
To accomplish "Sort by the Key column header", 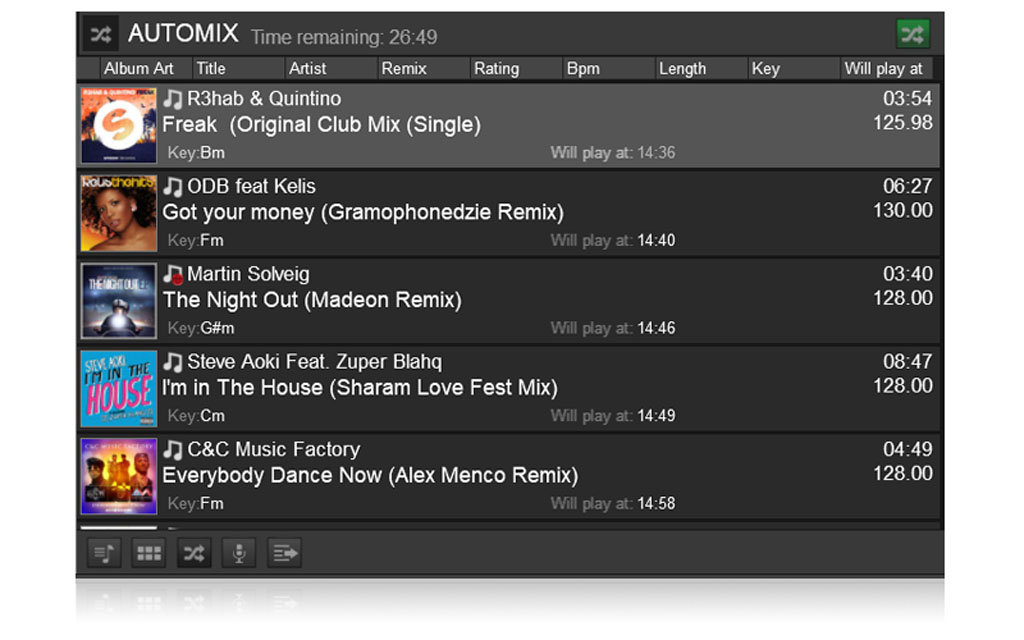I will 794,69.
